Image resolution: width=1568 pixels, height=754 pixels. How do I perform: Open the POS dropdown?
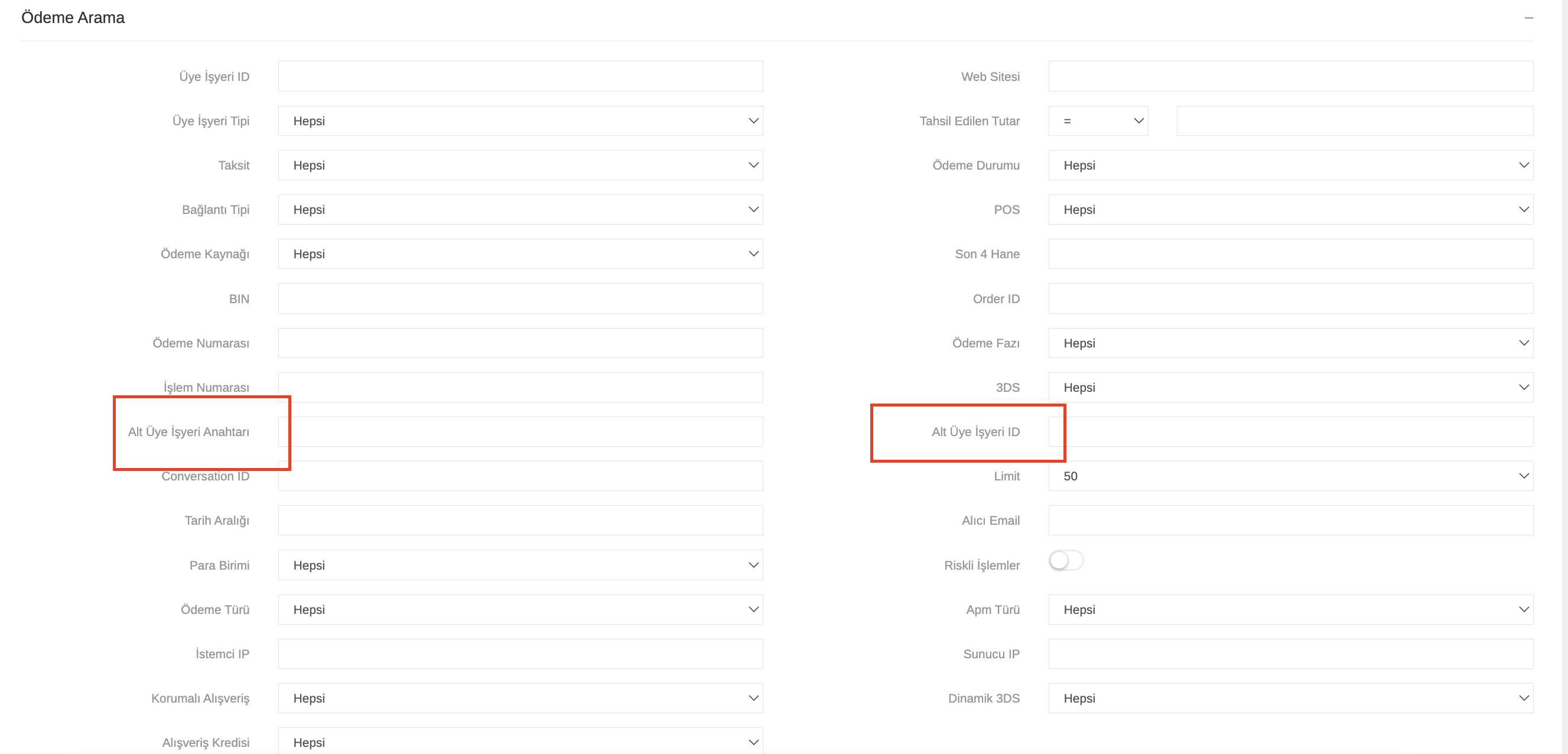[x=1290, y=210]
